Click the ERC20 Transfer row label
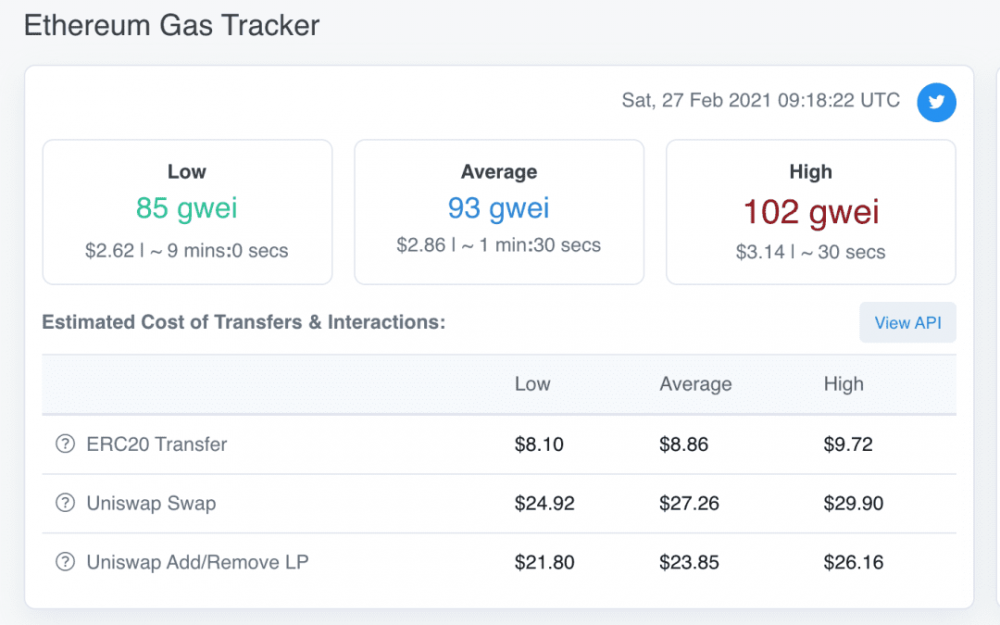The height and width of the screenshot is (625, 1000). [157, 444]
